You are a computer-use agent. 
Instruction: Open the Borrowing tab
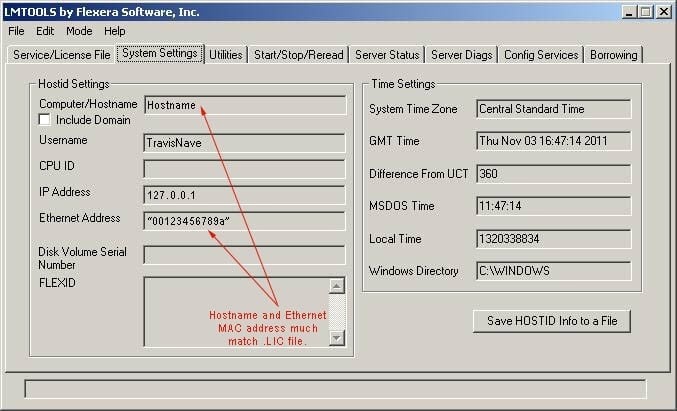pos(614,55)
